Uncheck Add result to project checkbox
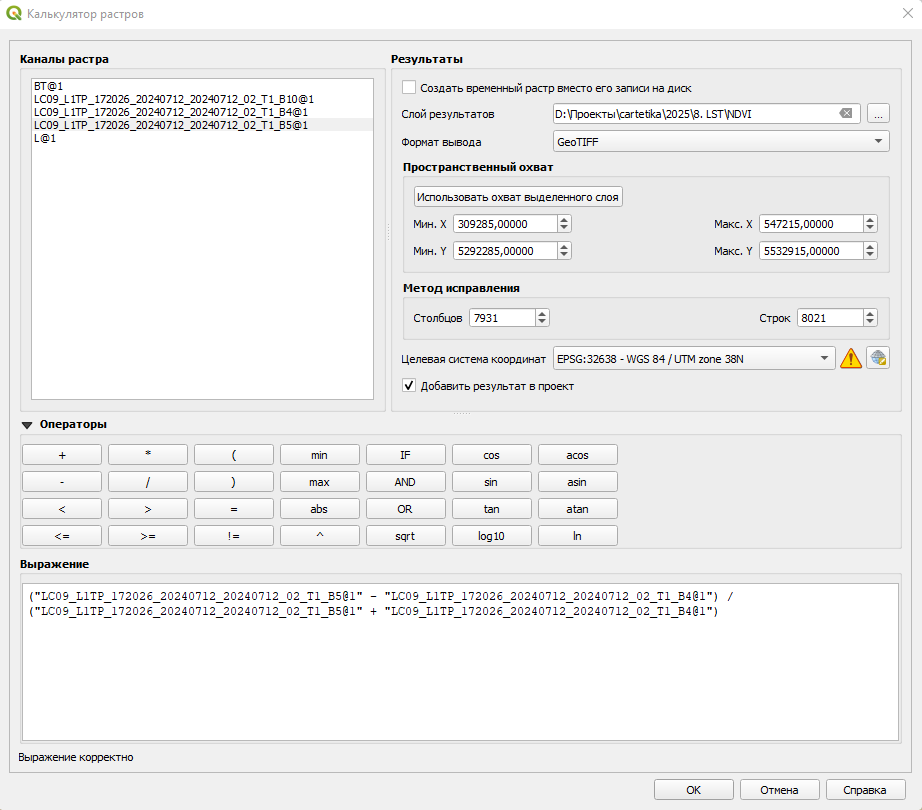This screenshot has height=810, width=922. pos(409,386)
